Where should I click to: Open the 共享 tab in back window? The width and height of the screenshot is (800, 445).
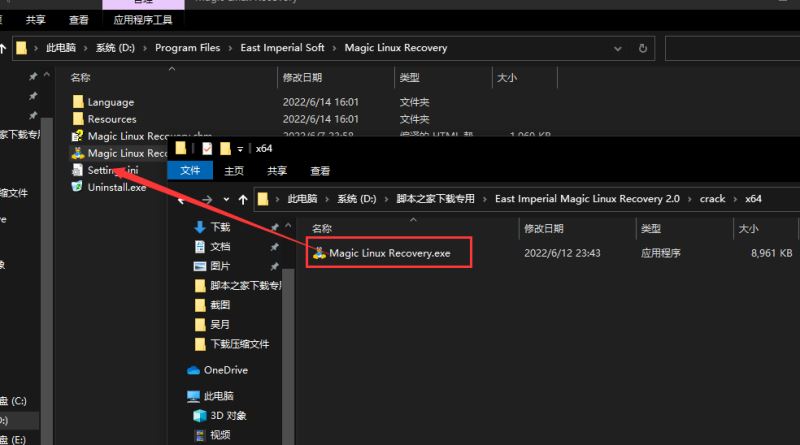(35, 20)
